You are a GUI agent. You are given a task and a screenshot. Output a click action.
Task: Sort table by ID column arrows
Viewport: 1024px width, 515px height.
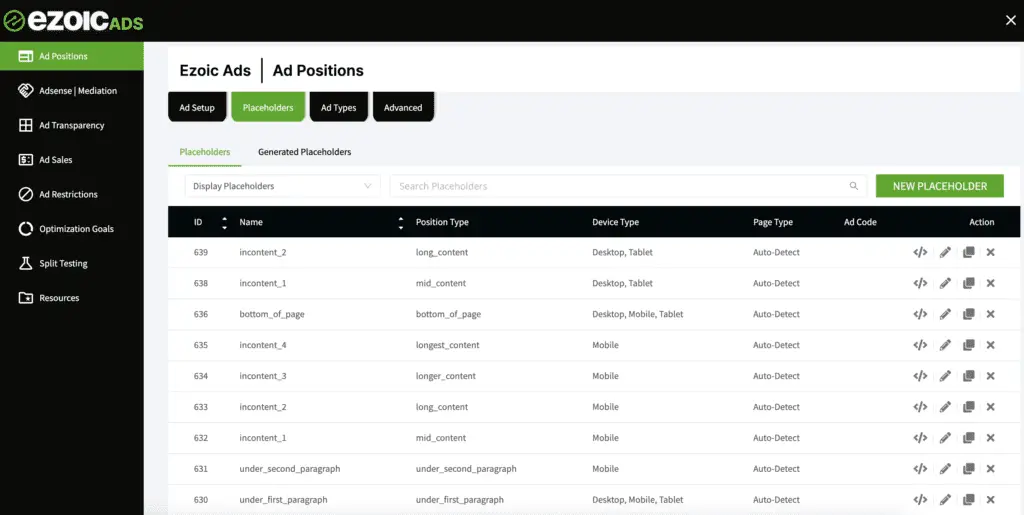(x=225, y=223)
